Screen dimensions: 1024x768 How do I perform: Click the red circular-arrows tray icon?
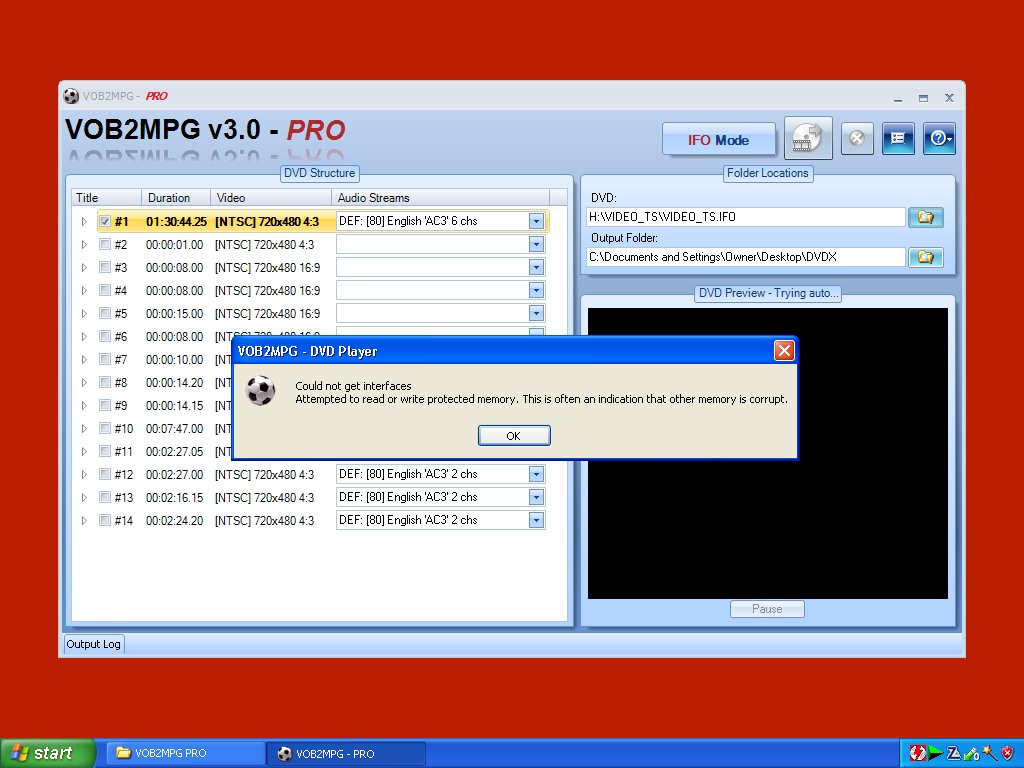[918, 753]
